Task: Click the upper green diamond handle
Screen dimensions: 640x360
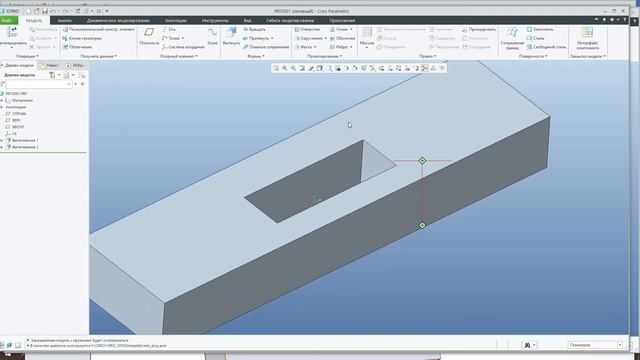Action: click(x=422, y=161)
